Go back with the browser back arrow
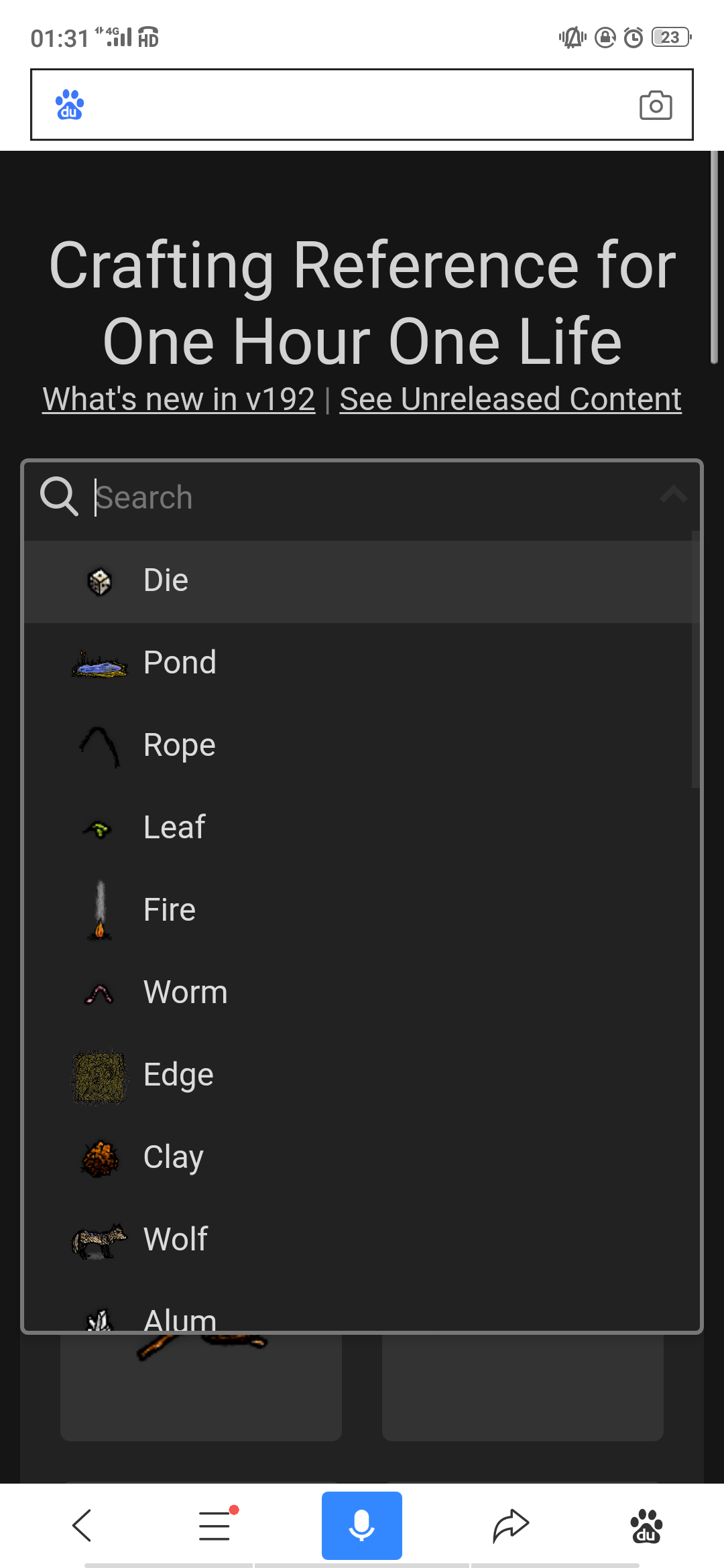Screen dimensions: 724x1568 82,1526
